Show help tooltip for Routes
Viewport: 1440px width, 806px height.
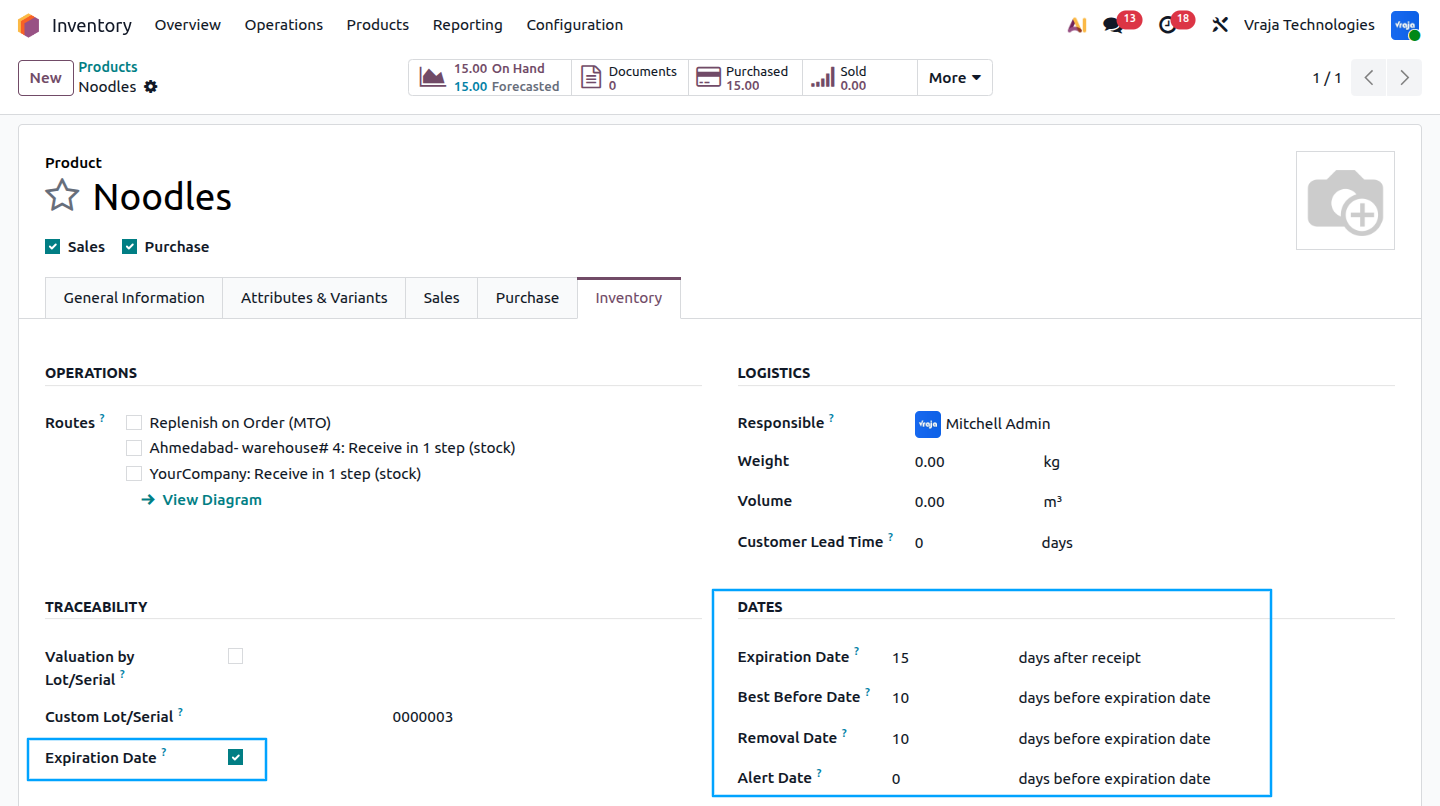[x=102, y=417]
